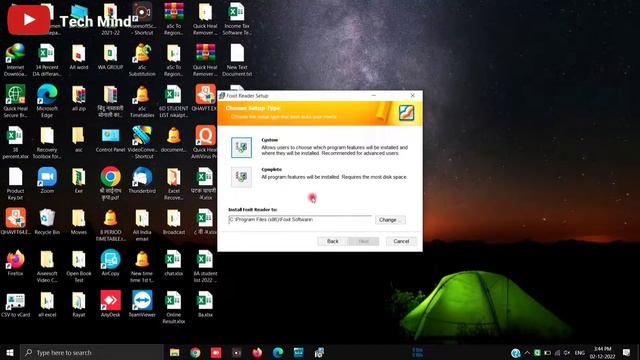Select the Open Book Test folder
640x360 pixels.
pyautogui.click(x=79, y=266)
